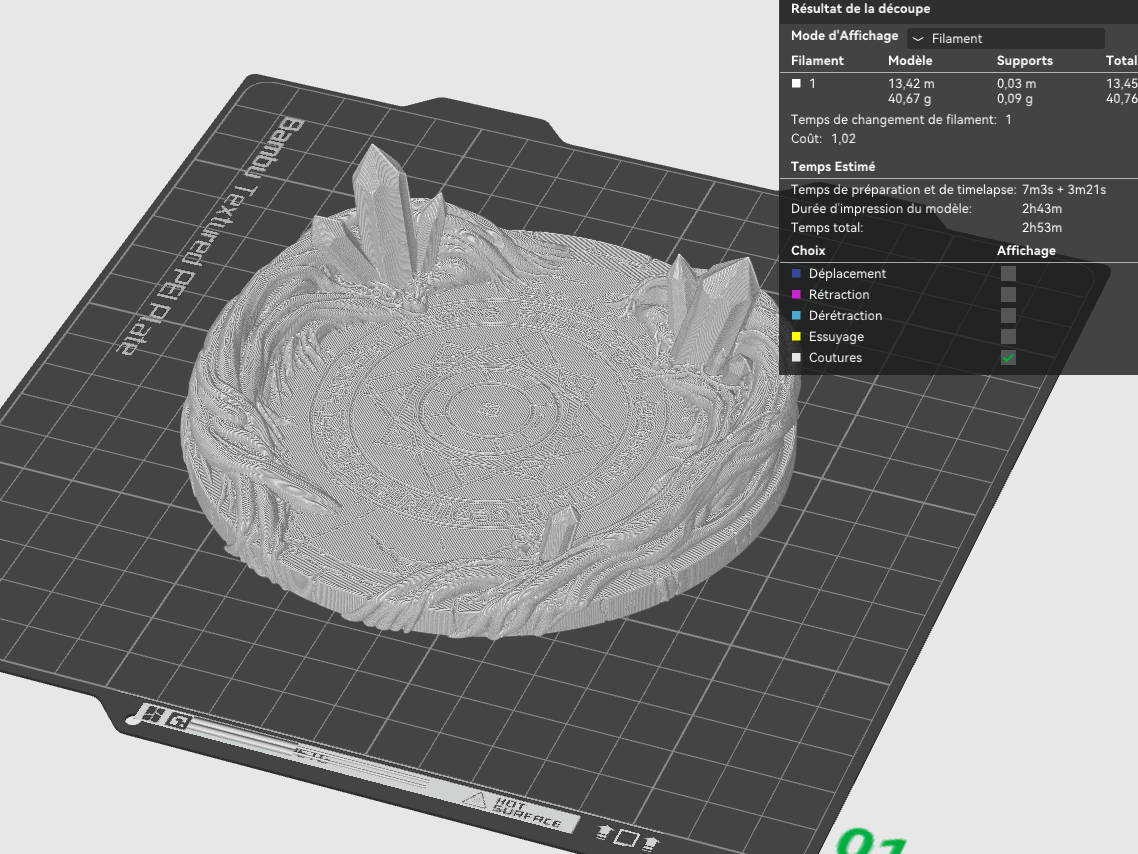Click the 'Essuyage' legend label

836,337
